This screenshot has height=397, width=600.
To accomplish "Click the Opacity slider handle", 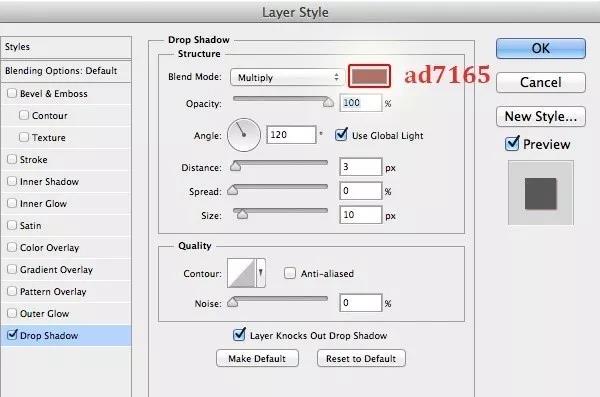I will (328, 102).
